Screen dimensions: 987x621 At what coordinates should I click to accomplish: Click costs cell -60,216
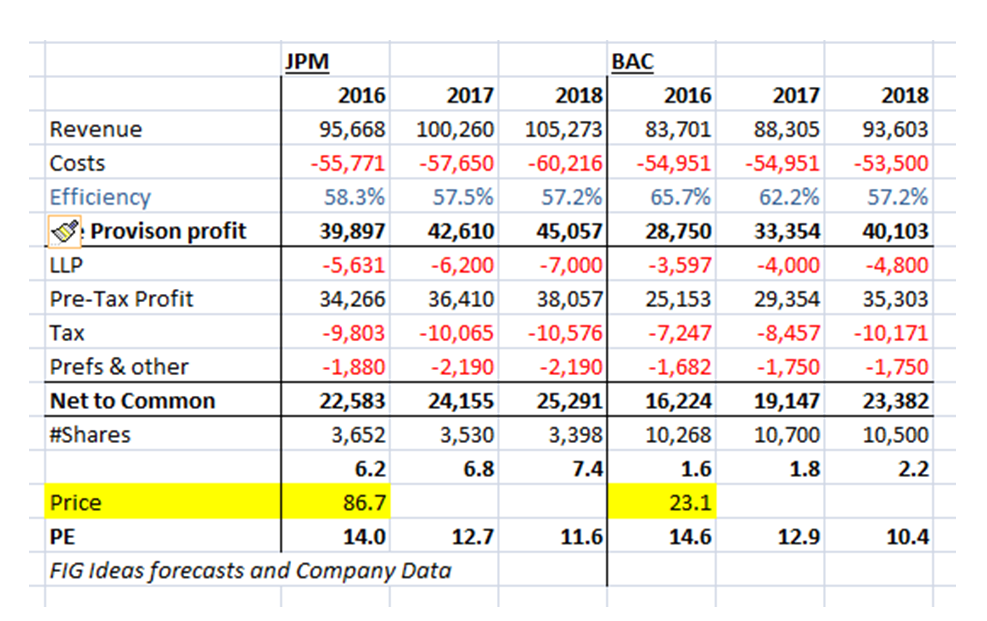(565, 163)
